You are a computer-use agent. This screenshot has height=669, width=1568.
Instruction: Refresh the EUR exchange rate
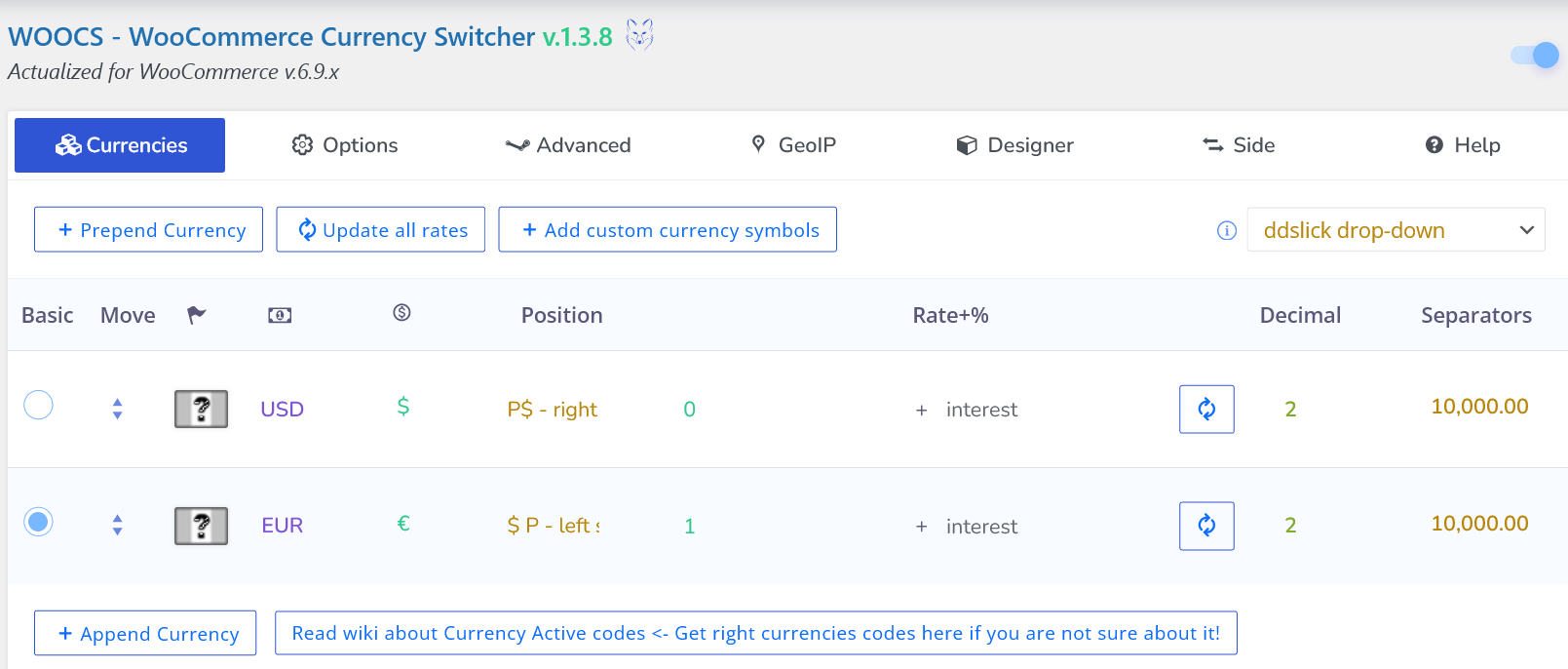1206,526
